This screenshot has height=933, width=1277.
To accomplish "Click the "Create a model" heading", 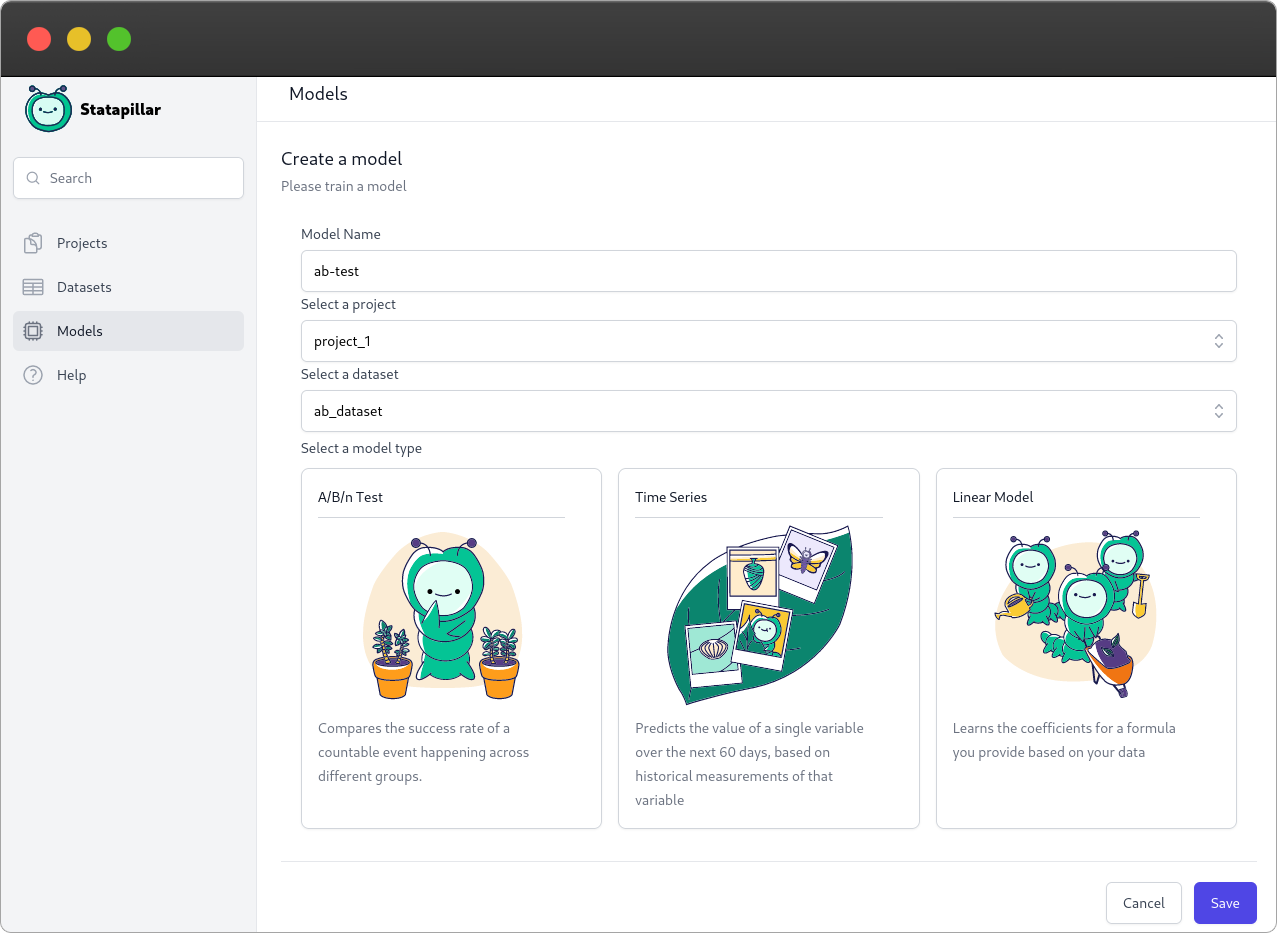I will 341,159.
